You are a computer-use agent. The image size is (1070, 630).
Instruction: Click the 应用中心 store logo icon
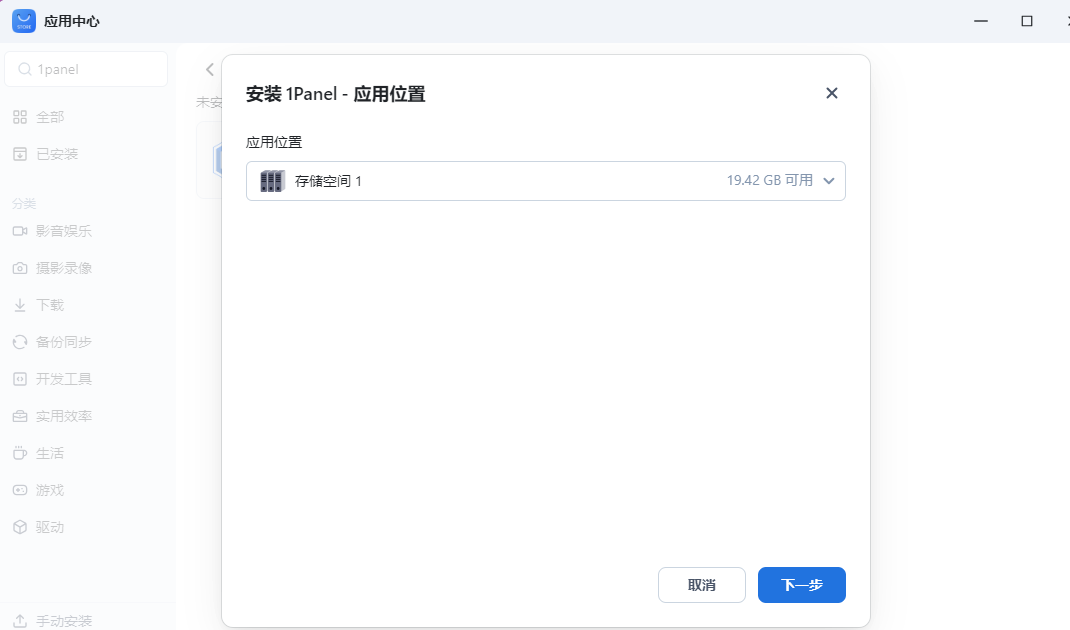[24, 21]
